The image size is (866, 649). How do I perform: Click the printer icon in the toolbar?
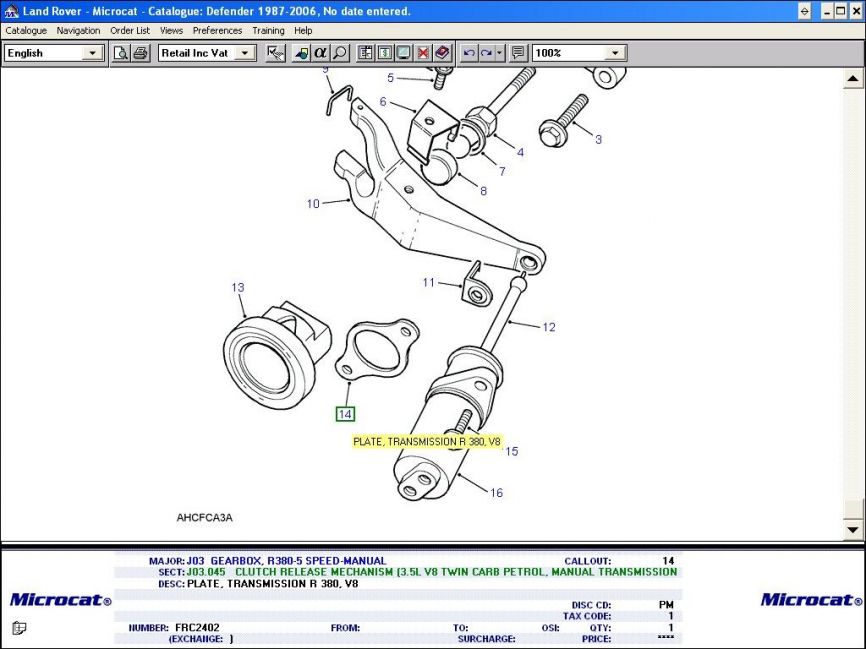point(140,53)
